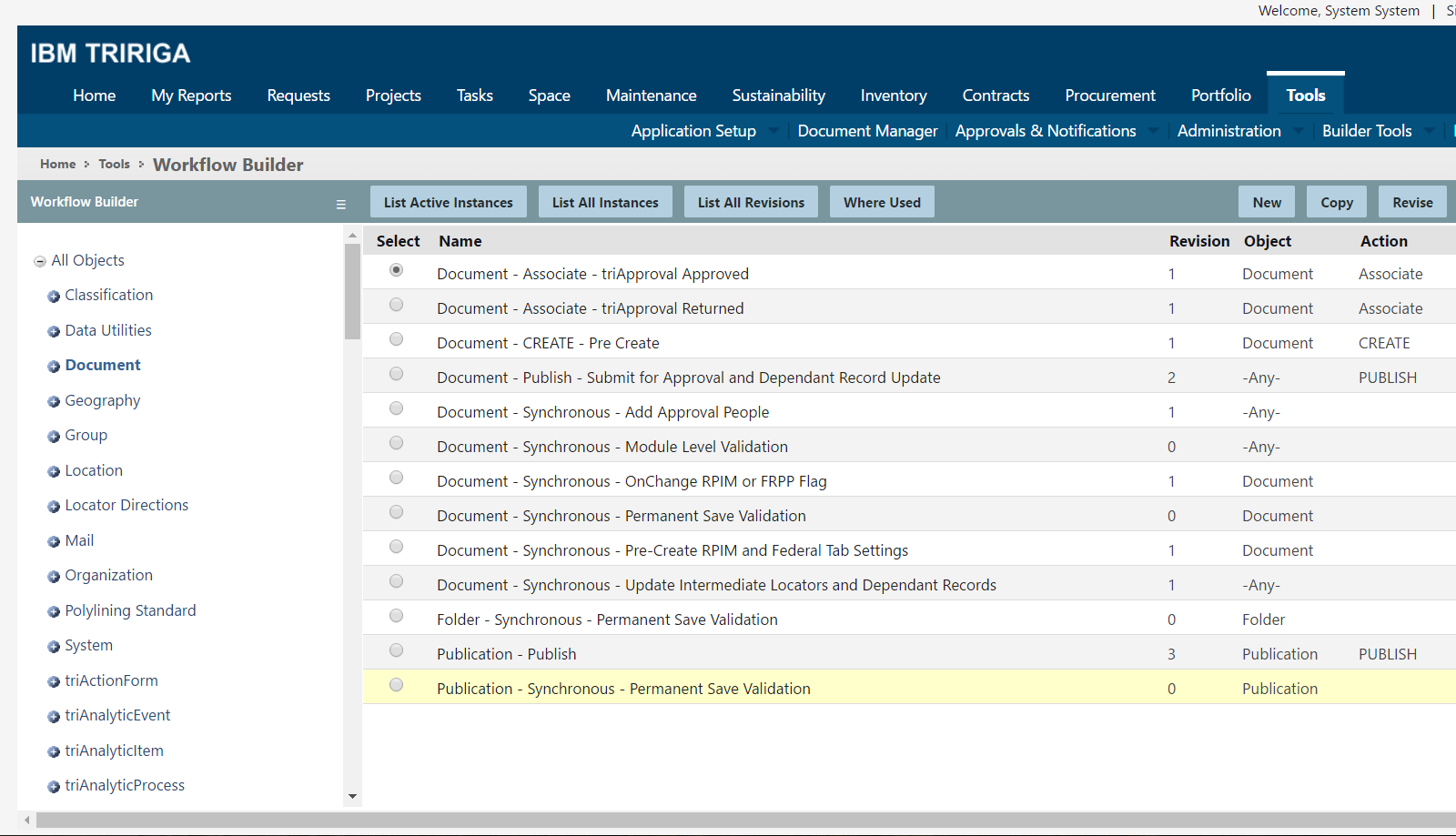The width and height of the screenshot is (1456, 836).
Task: Go to the Maintenance menu
Action: click(x=652, y=96)
